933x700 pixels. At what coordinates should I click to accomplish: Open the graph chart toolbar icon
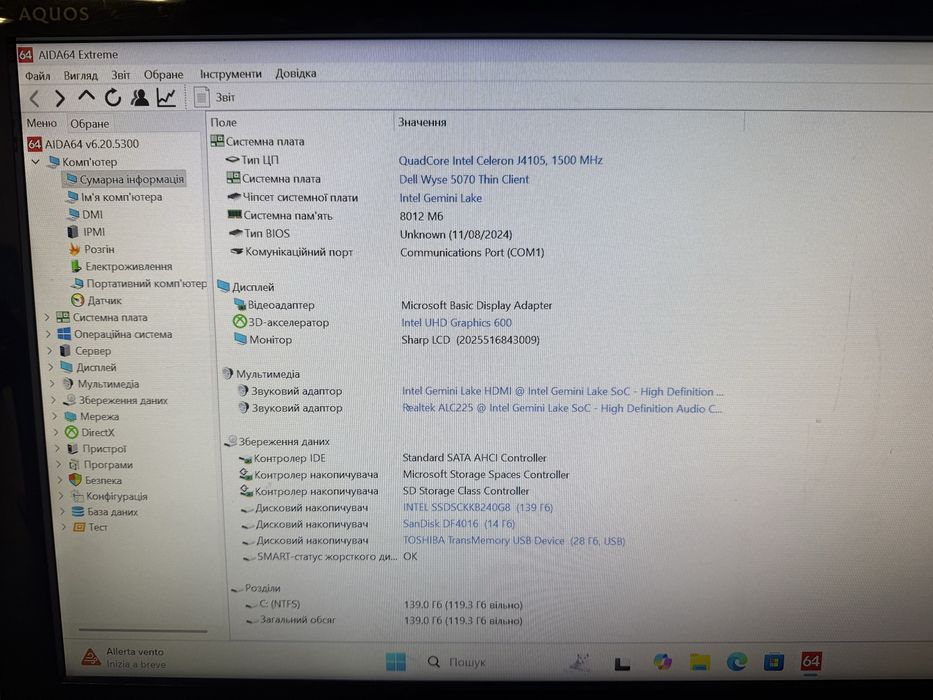point(166,97)
